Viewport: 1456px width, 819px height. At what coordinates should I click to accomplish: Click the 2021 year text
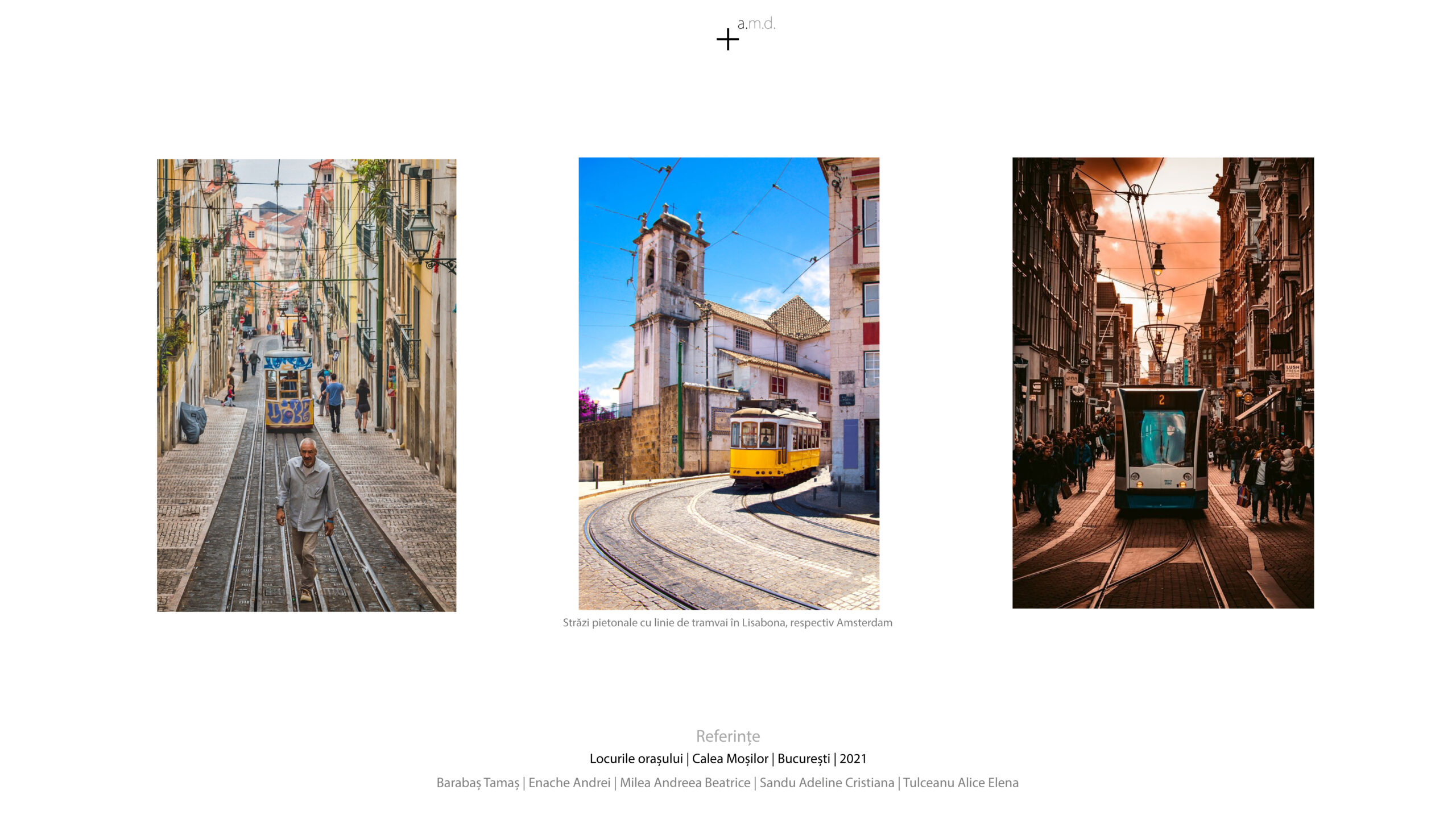point(853,759)
